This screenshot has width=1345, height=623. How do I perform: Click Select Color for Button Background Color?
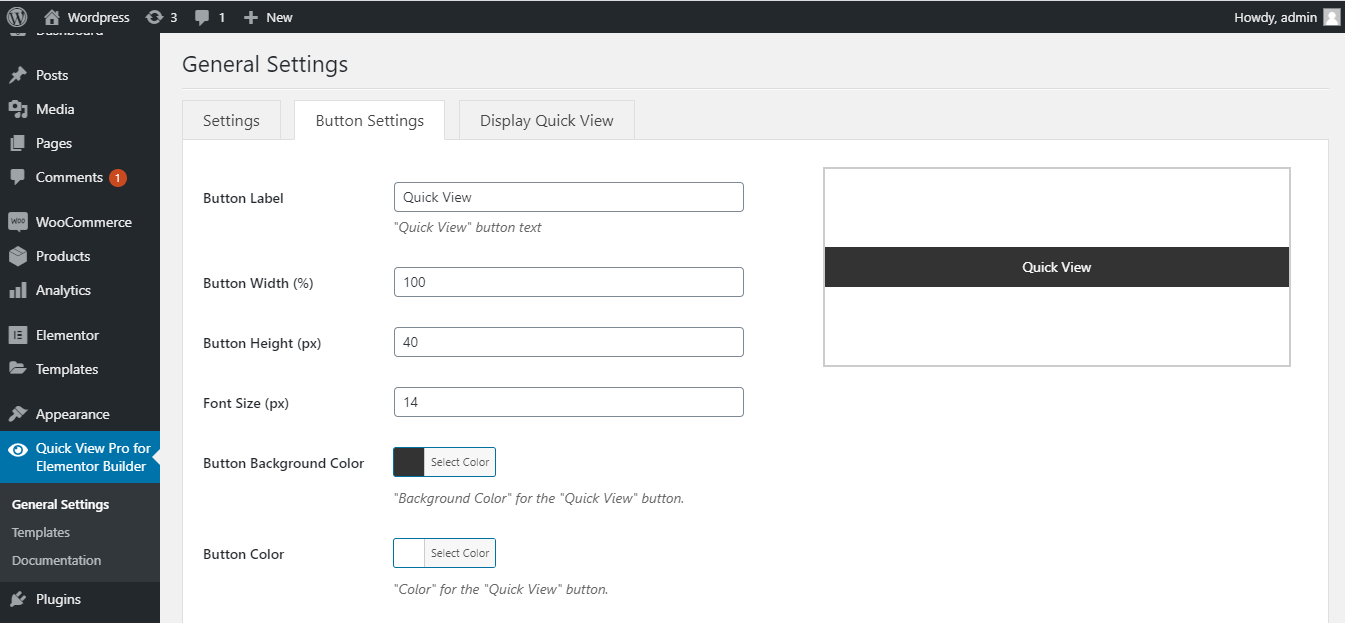459,461
